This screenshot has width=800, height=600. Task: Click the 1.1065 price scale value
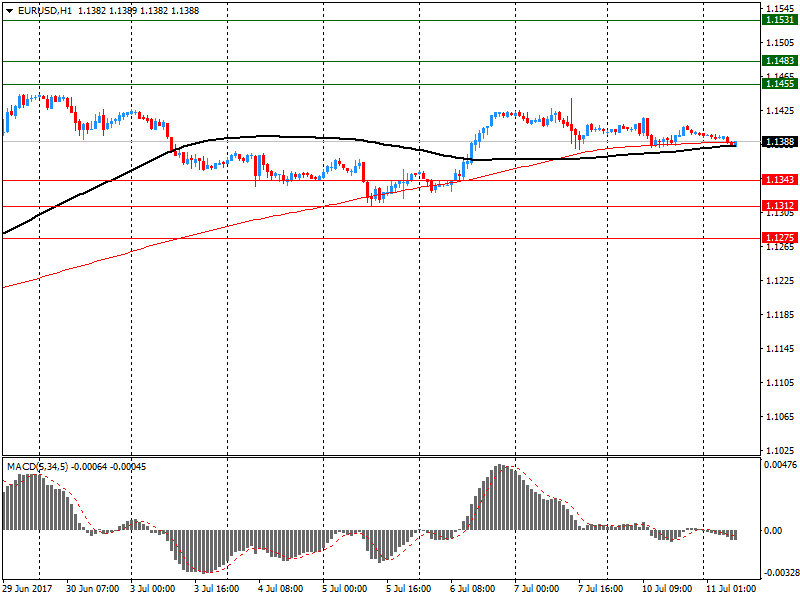click(x=781, y=417)
